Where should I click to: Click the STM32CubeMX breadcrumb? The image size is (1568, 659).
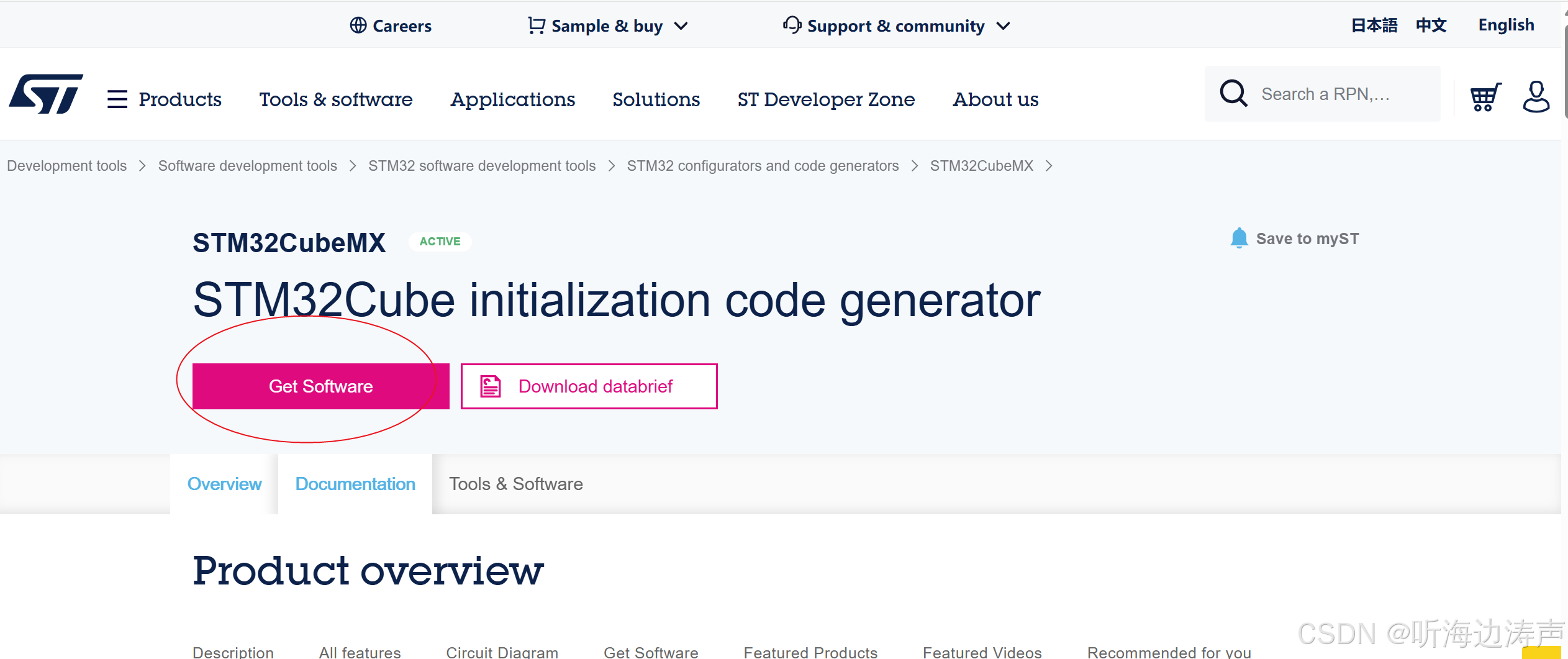pyautogui.click(x=982, y=166)
